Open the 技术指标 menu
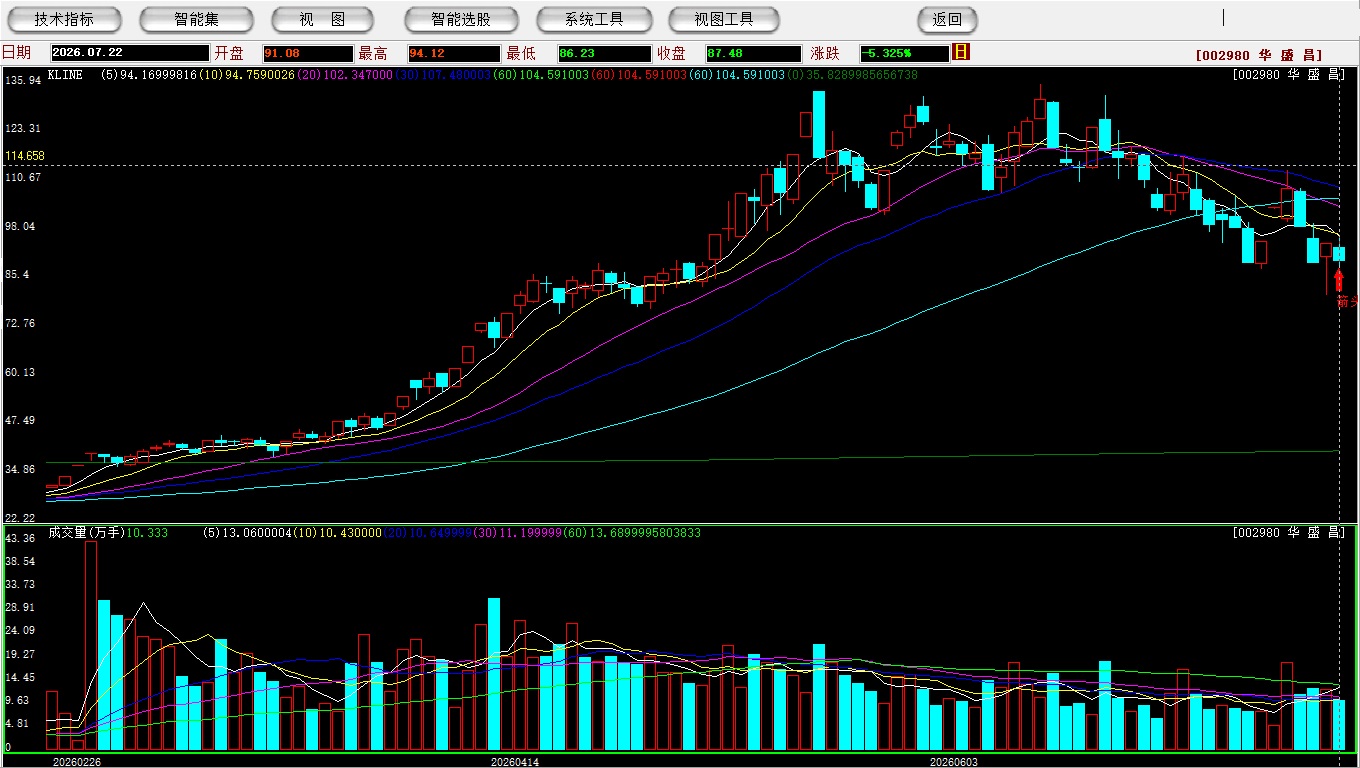1360x768 pixels. 64,19
